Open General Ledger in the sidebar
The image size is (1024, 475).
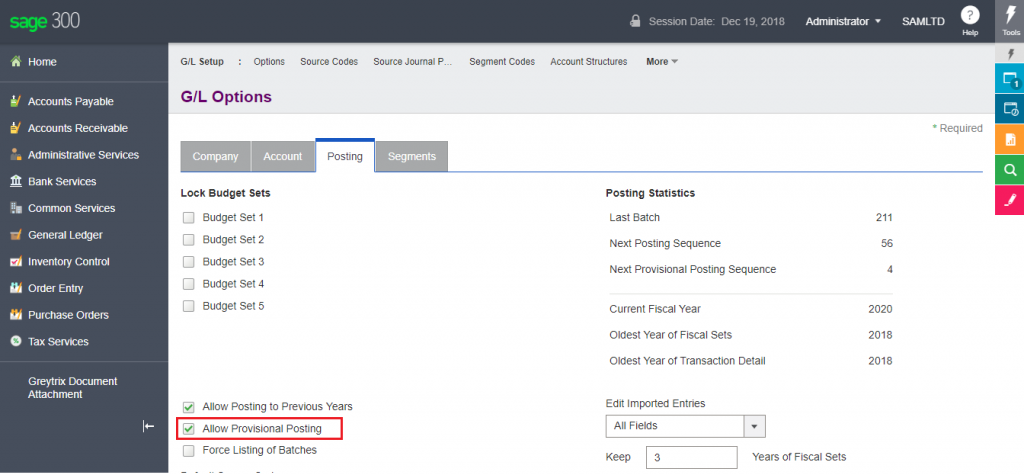(65, 235)
